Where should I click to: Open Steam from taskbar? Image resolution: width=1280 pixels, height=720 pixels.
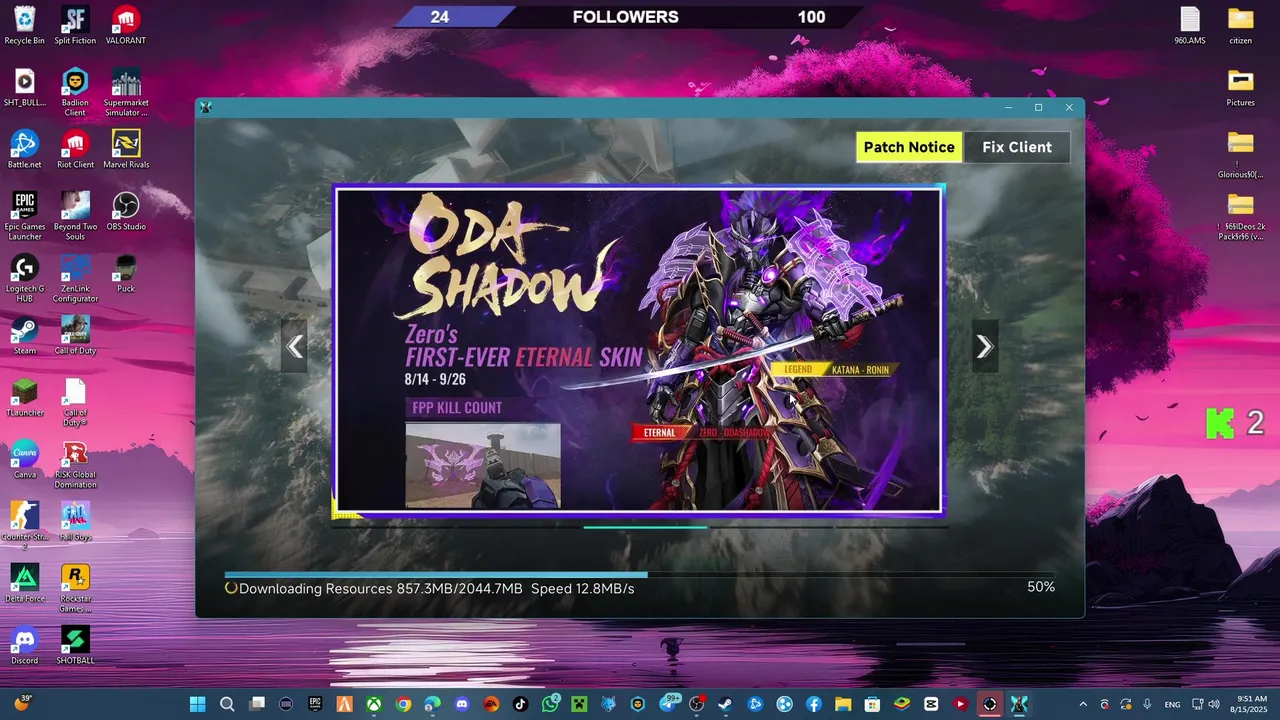726,704
